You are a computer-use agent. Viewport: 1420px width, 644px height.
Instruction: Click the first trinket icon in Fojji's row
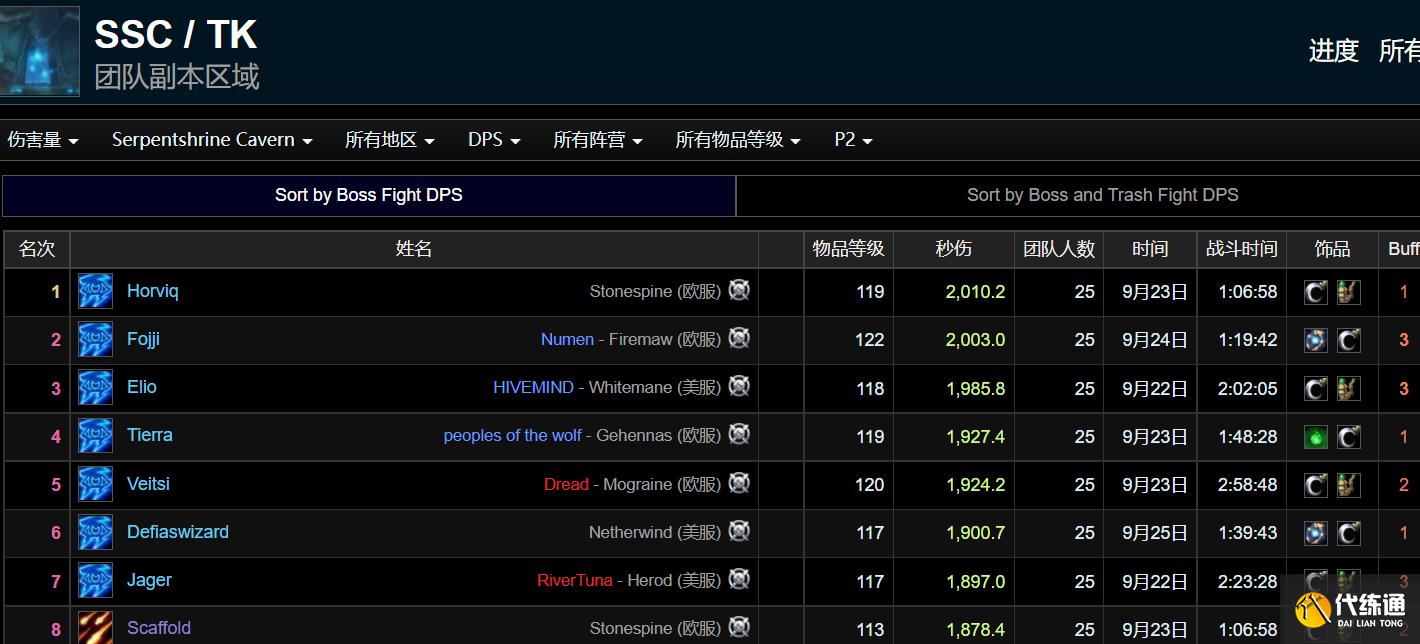coord(1316,340)
